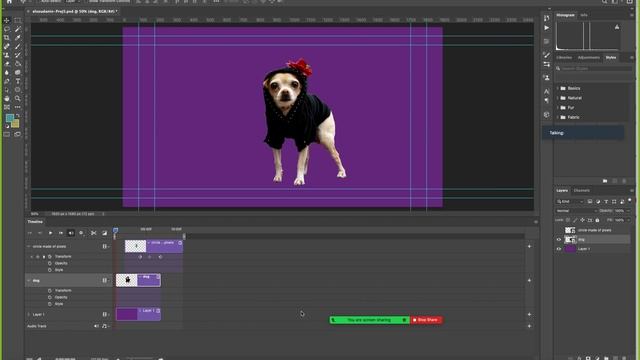Screen dimensions: 640x360
Task: Select the Rectangular Marquee tool
Action: coord(18,20)
